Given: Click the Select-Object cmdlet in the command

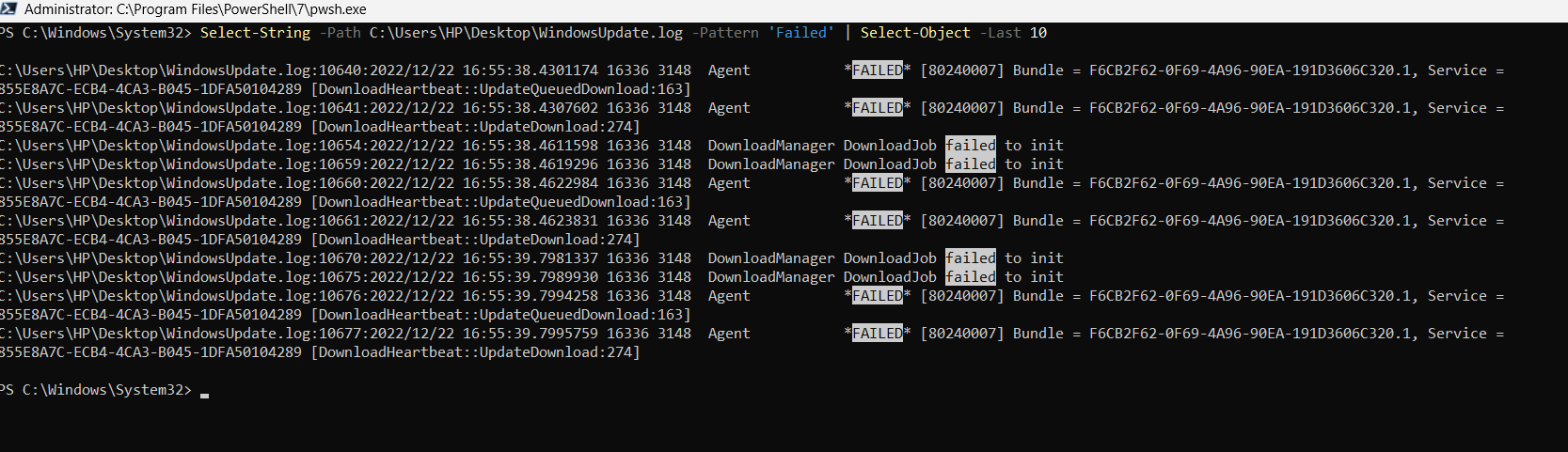Looking at the screenshot, I should coord(915,33).
